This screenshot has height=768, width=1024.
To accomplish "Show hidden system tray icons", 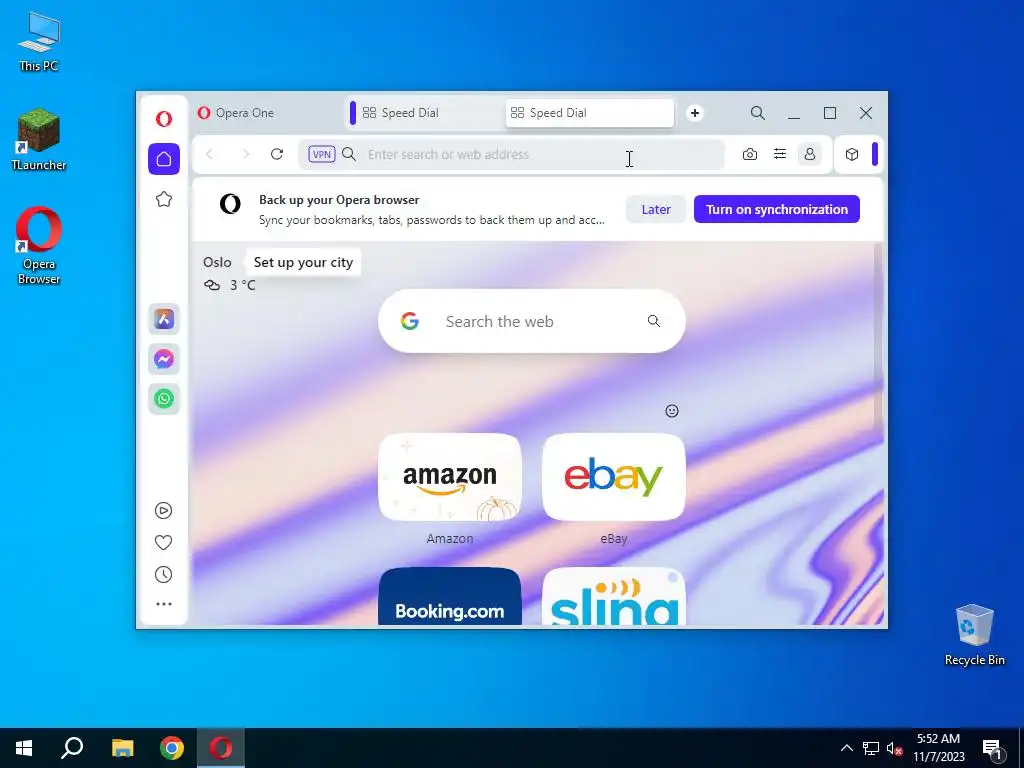I will click(846, 748).
